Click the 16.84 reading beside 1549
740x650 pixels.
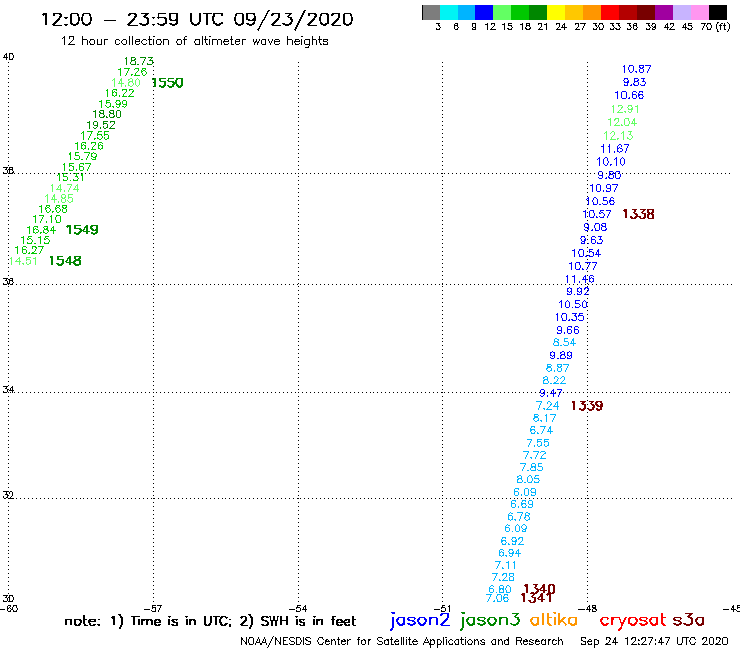[x=41, y=230]
